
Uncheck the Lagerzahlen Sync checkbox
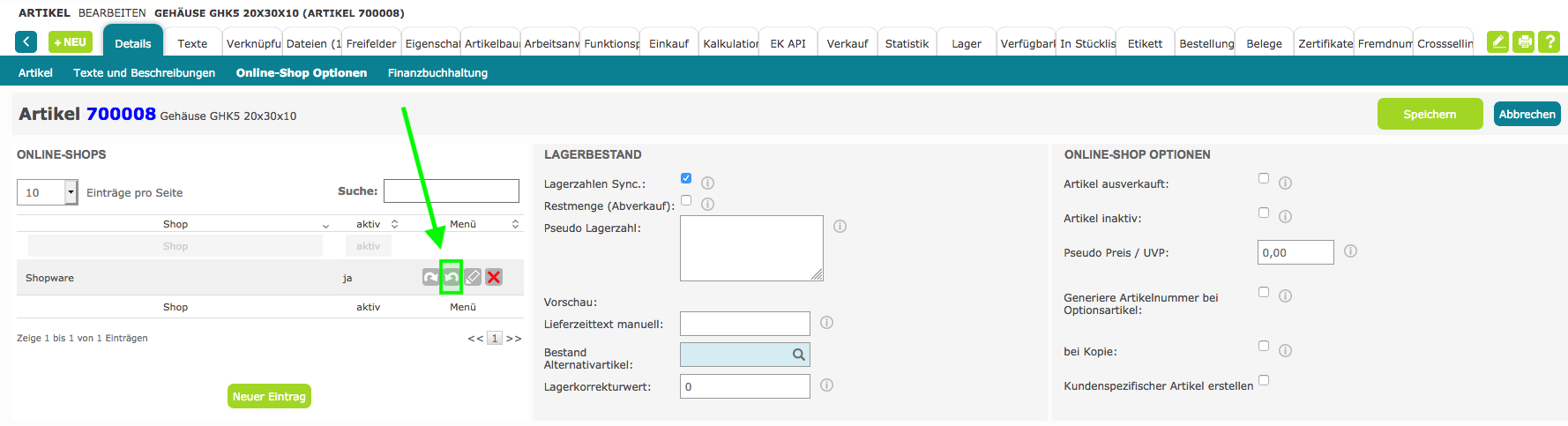(686, 178)
